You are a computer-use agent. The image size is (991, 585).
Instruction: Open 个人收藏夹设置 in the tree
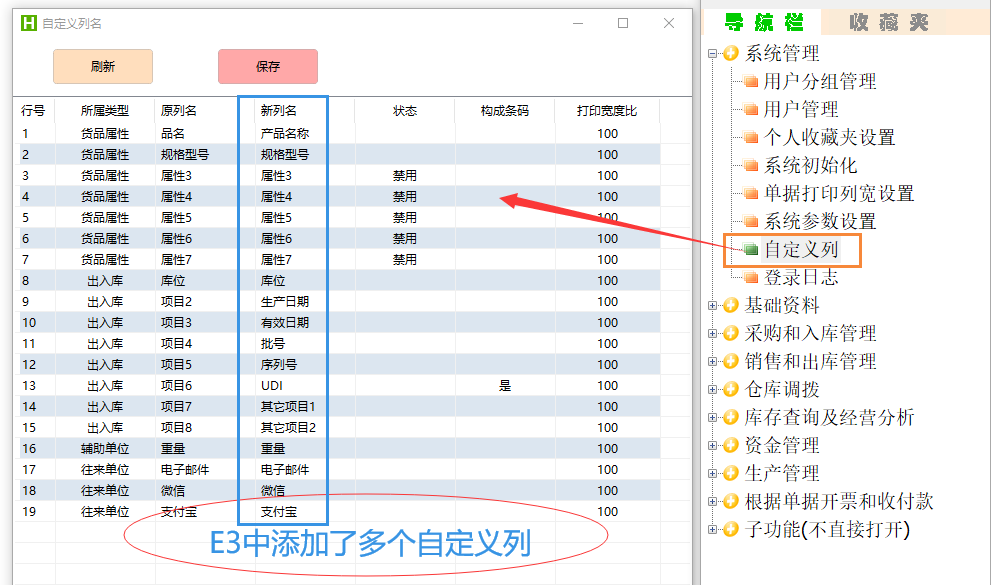coord(829,137)
